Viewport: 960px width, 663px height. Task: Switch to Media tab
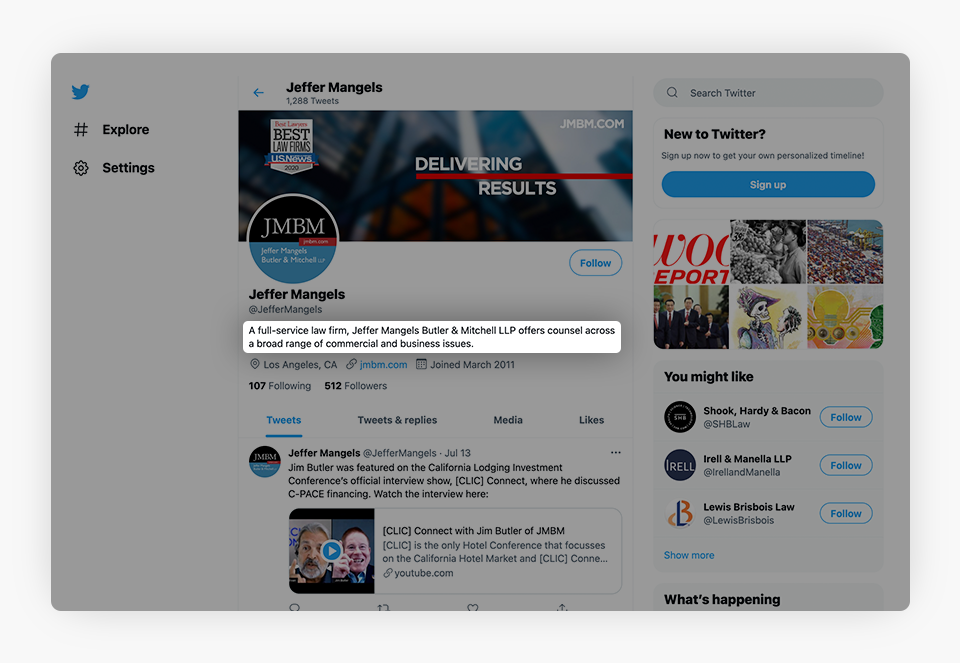[x=508, y=420]
